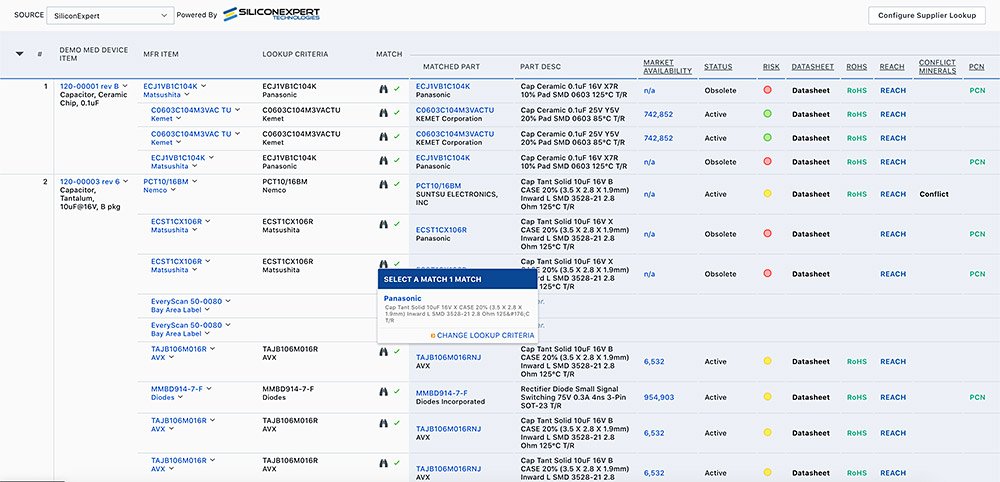1000x482 pixels.
Task: Click yellow risk dot in PCT10/16BM row
Action: coord(767,194)
